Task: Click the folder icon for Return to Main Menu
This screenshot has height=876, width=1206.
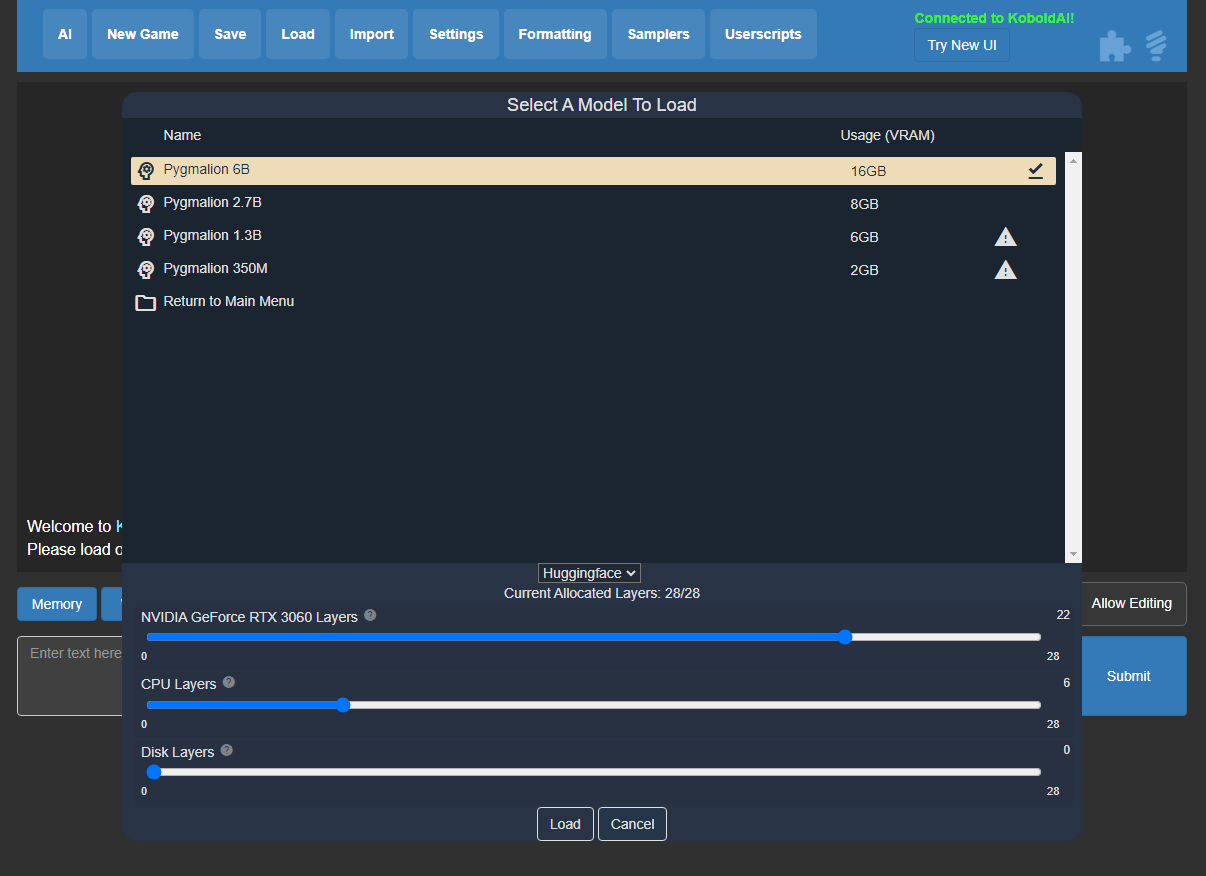Action: [145, 301]
